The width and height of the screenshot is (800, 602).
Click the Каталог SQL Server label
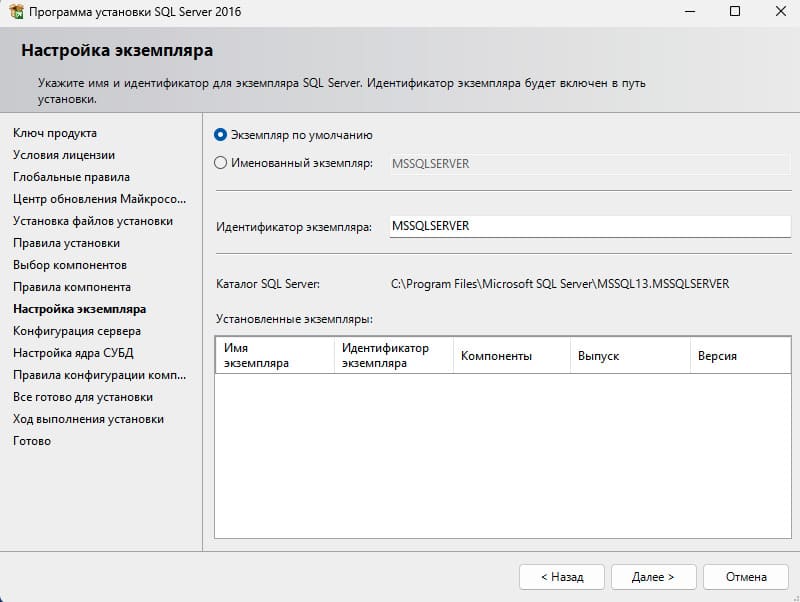click(268, 284)
